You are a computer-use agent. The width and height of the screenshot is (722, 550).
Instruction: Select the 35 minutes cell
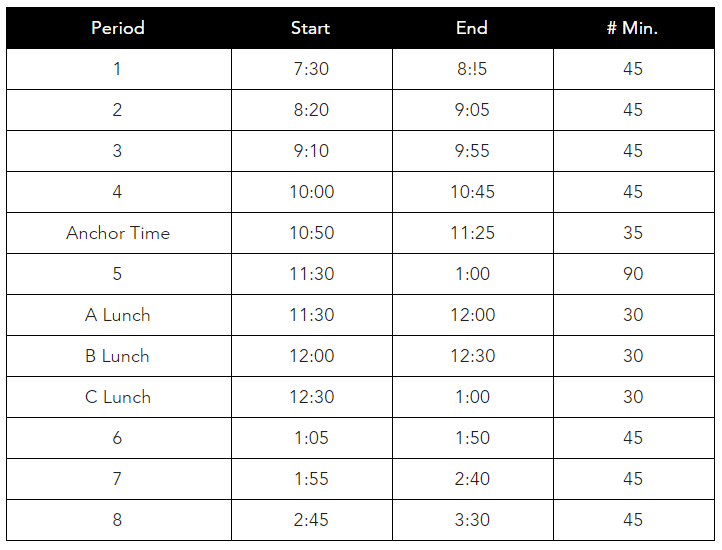pos(633,233)
